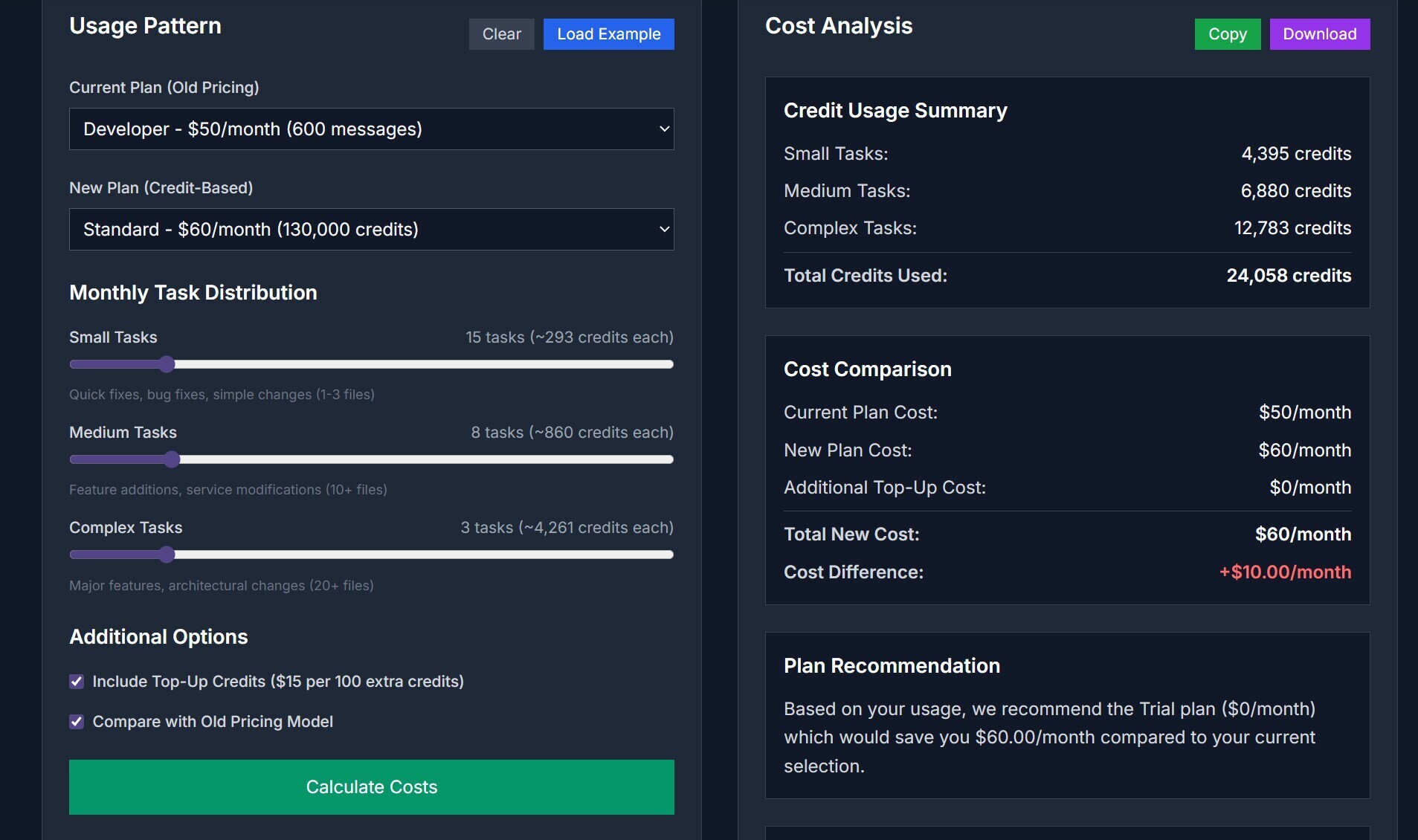1418x840 pixels.
Task: Click the chevron arrow on Standard plan select
Action: click(x=664, y=230)
